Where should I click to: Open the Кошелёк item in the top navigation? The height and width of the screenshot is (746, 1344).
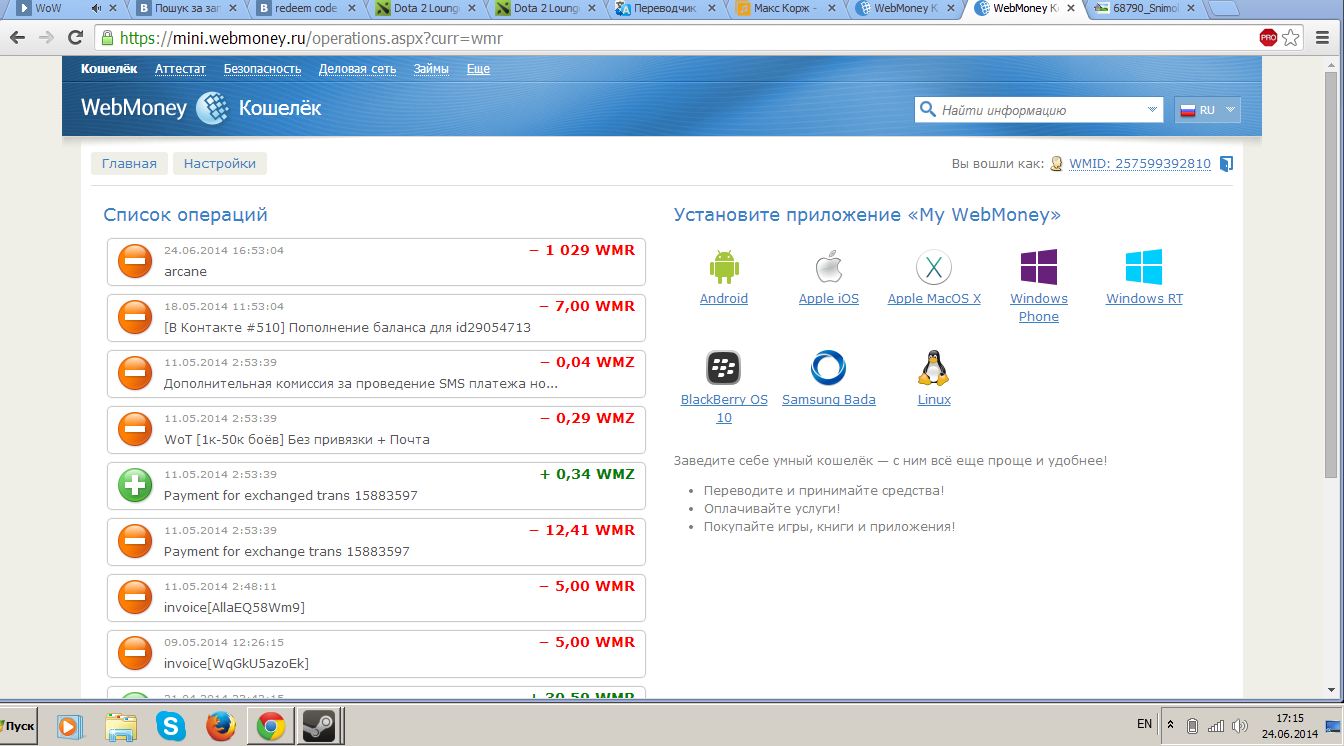(109, 69)
